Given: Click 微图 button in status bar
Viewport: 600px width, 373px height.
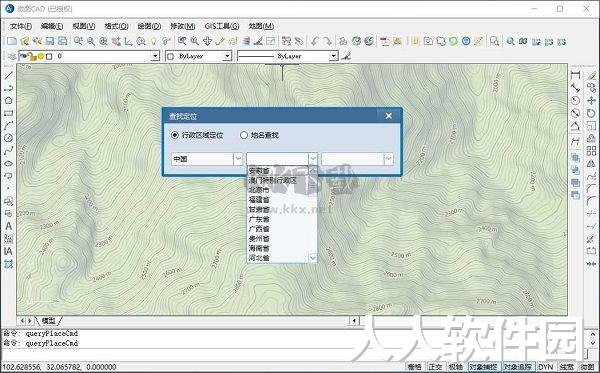Looking at the screenshot, I should click(587, 367).
